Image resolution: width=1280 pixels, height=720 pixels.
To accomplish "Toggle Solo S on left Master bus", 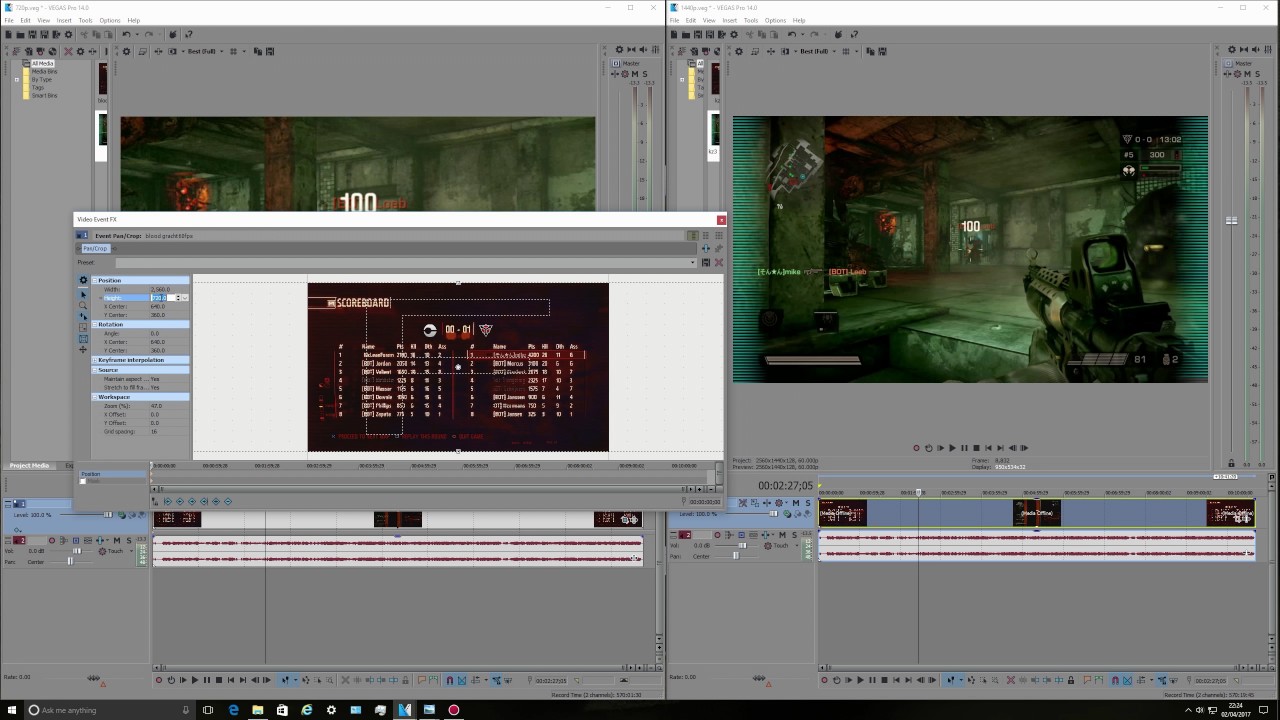I will tap(645, 74).
